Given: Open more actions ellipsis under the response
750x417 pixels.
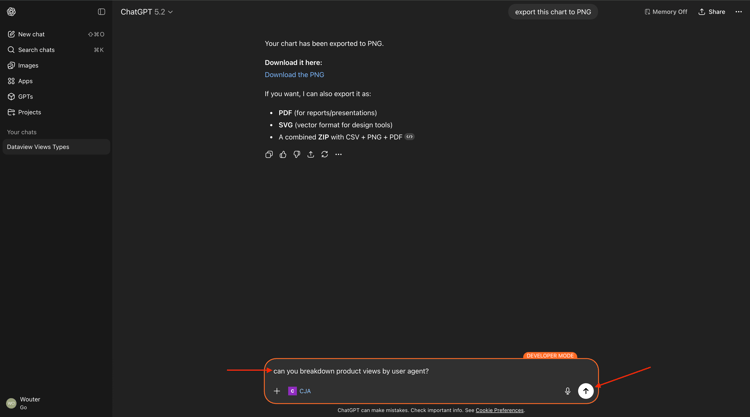Looking at the screenshot, I should pos(338,154).
